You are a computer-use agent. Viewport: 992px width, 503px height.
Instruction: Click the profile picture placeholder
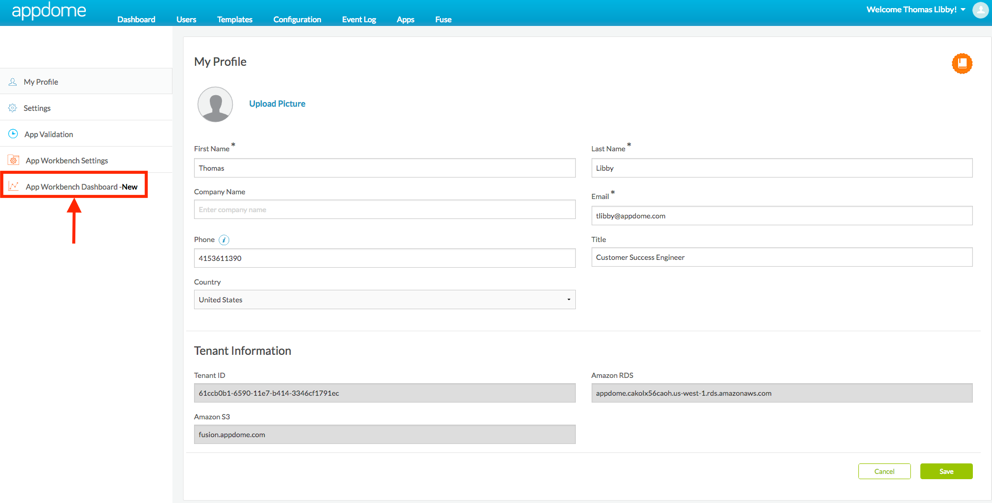[x=216, y=104]
